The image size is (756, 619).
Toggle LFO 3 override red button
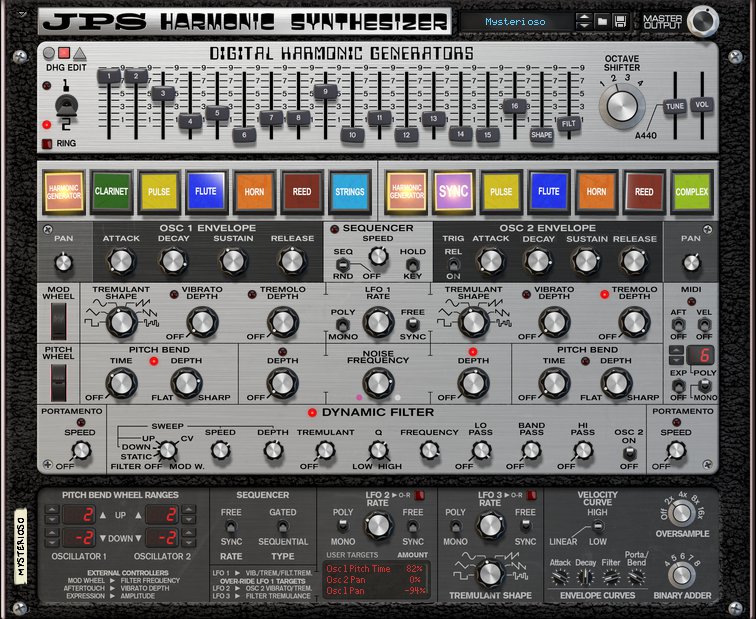pyautogui.click(x=531, y=495)
